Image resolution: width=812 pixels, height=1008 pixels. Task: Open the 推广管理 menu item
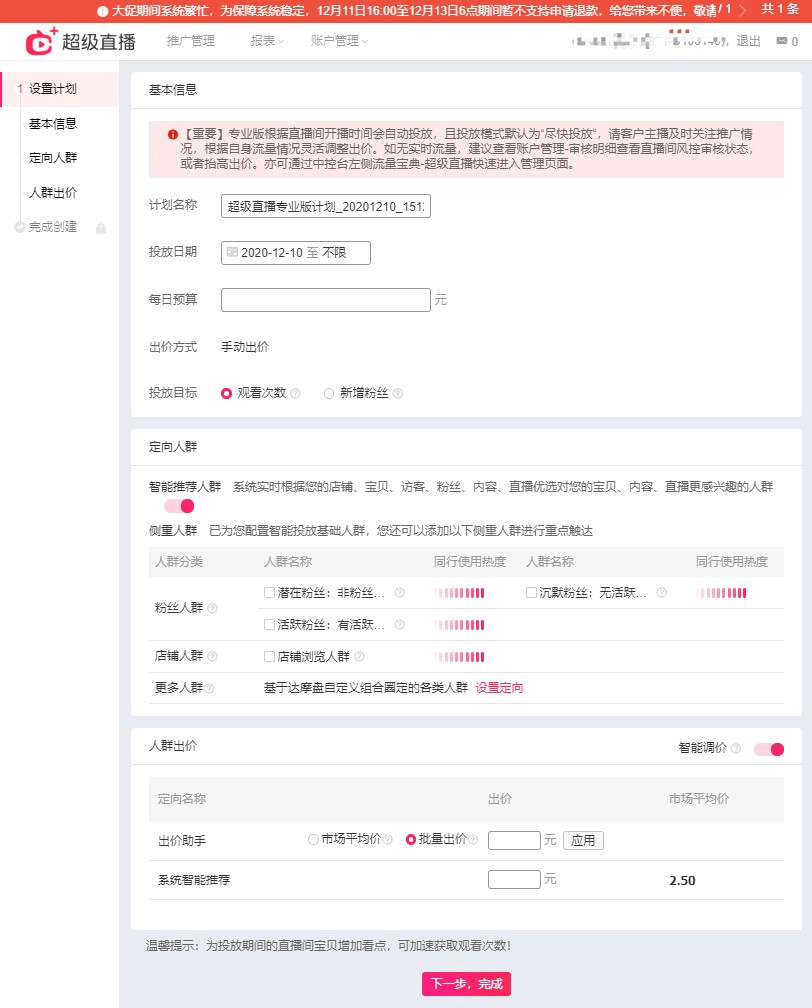click(190, 42)
